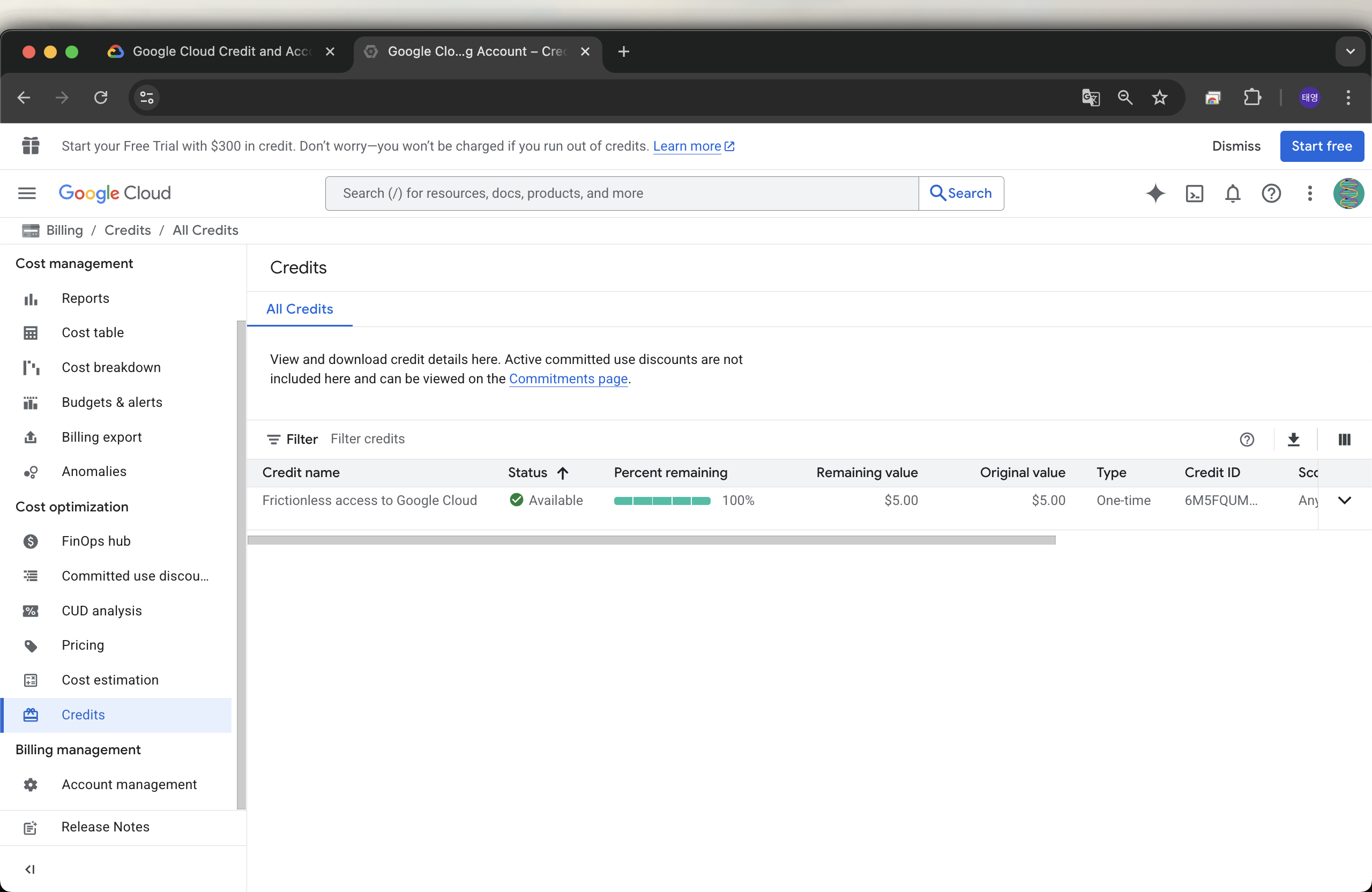
Task: Dismiss the free trial banner
Action: click(x=1236, y=146)
